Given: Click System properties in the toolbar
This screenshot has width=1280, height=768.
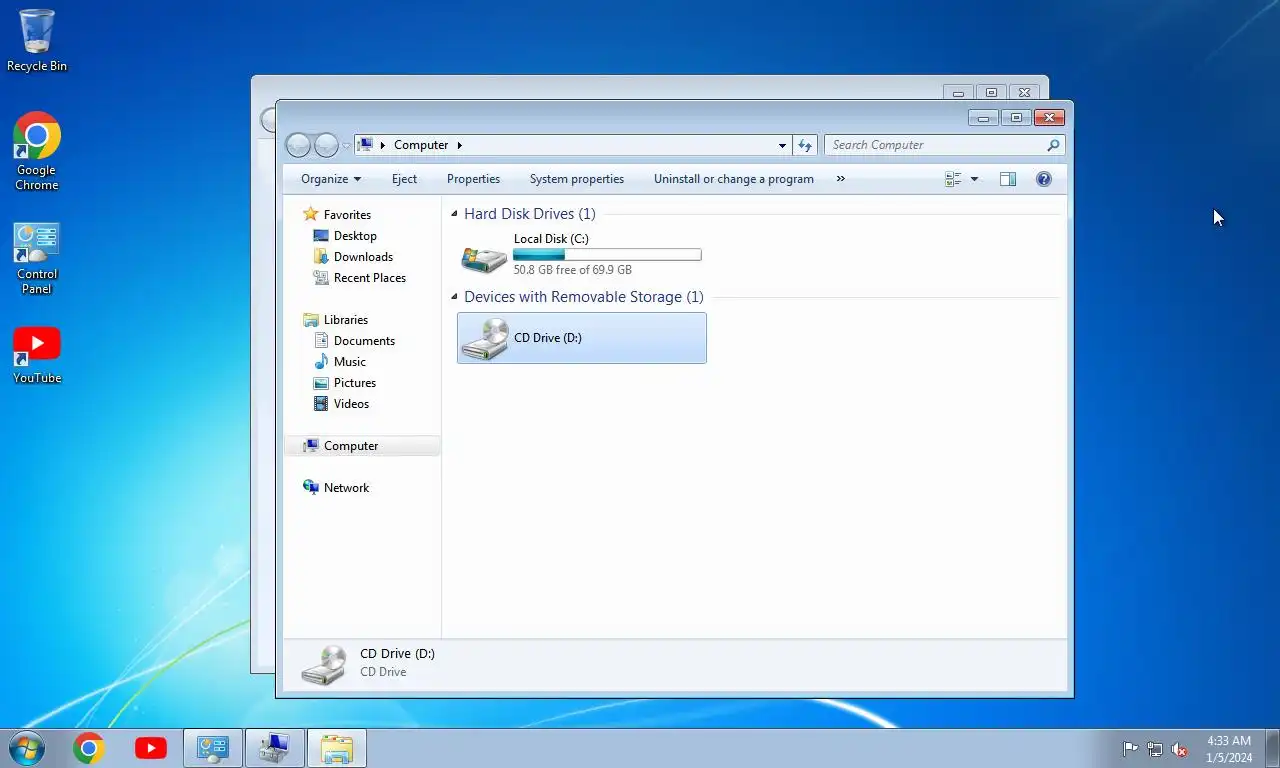Looking at the screenshot, I should pos(577,179).
